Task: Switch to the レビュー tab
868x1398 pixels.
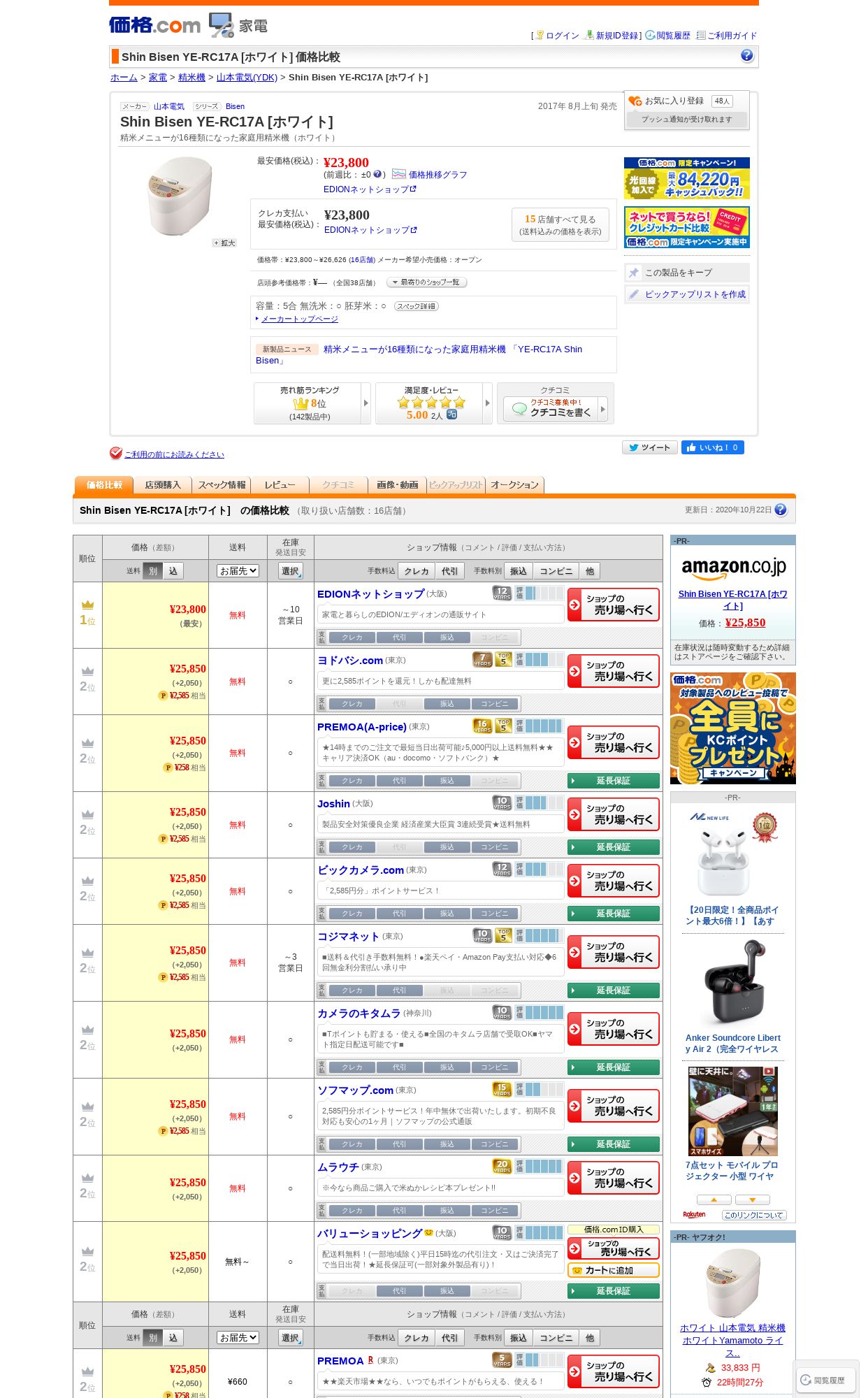Action: [x=280, y=485]
